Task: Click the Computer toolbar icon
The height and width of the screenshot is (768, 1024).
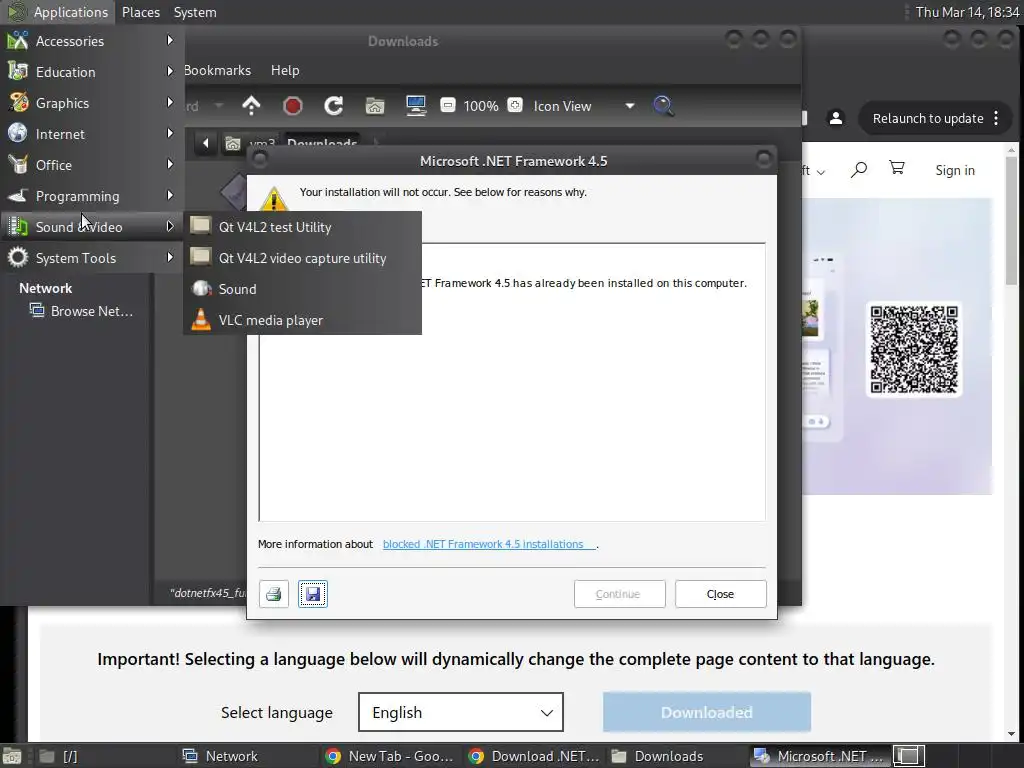Action: coord(416,106)
